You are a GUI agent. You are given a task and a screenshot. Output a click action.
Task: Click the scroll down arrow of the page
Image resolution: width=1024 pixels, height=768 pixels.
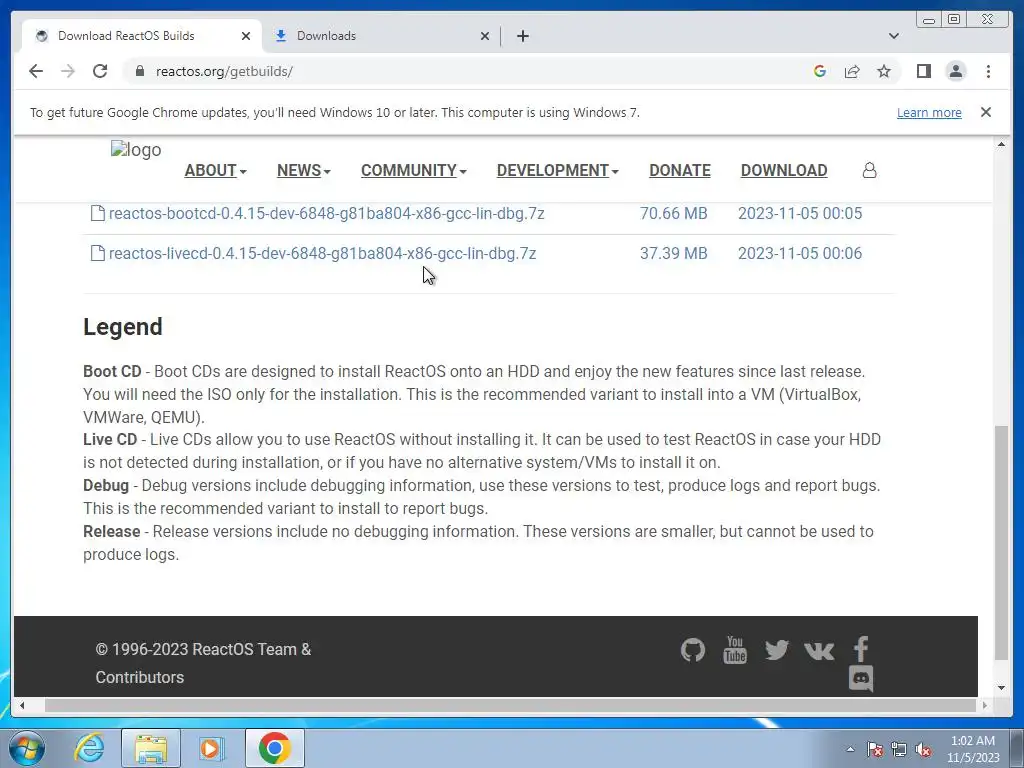click(1001, 687)
